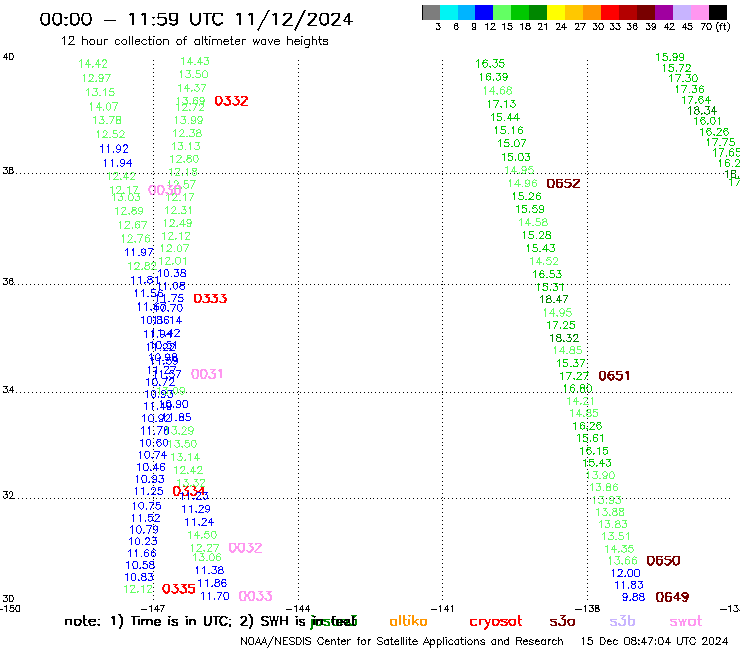
Task: Click the blue wave height value 11.92
Action: 114,149
